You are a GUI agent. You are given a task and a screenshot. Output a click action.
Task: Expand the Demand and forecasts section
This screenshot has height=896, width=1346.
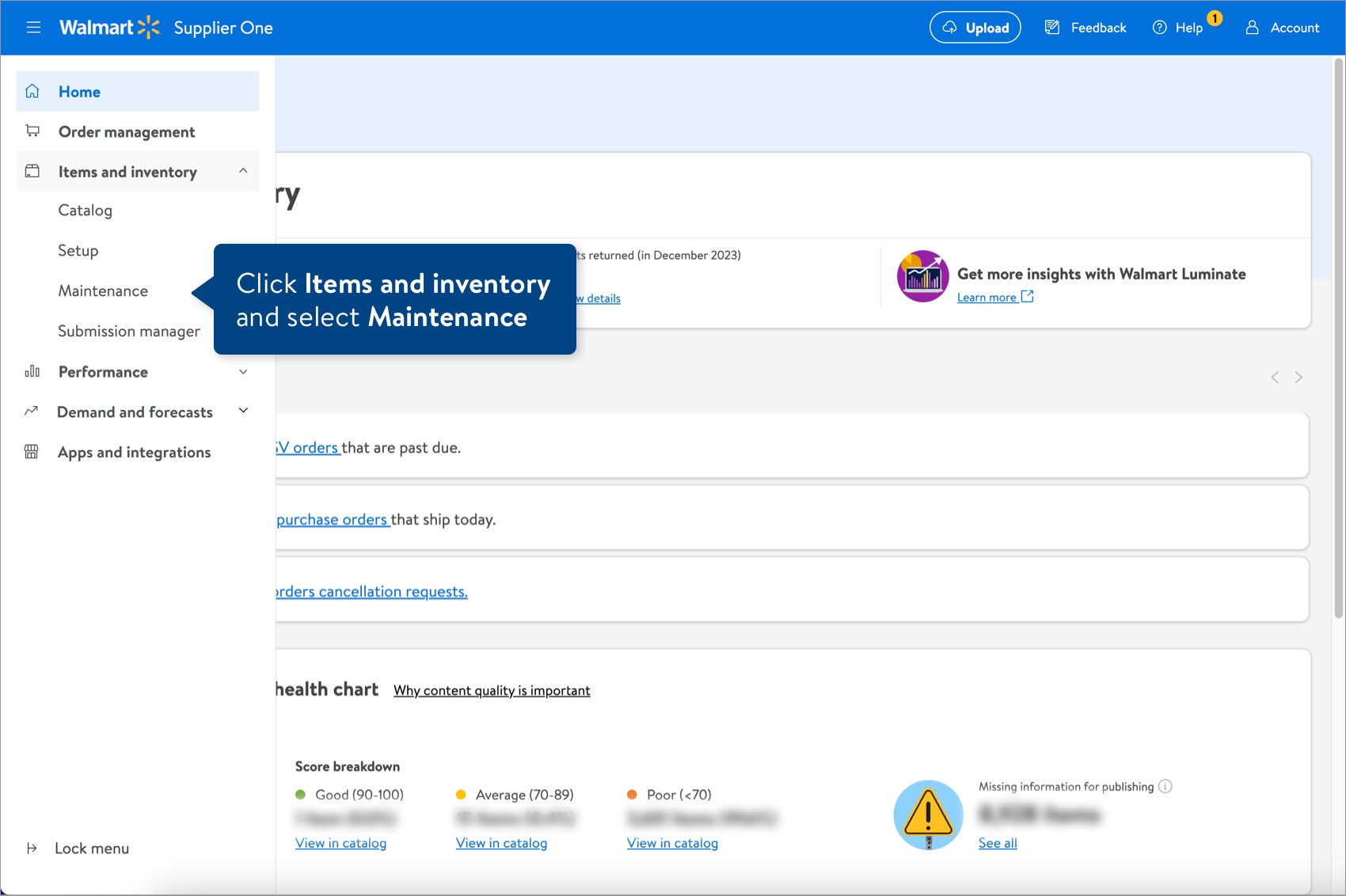[x=243, y=411]
